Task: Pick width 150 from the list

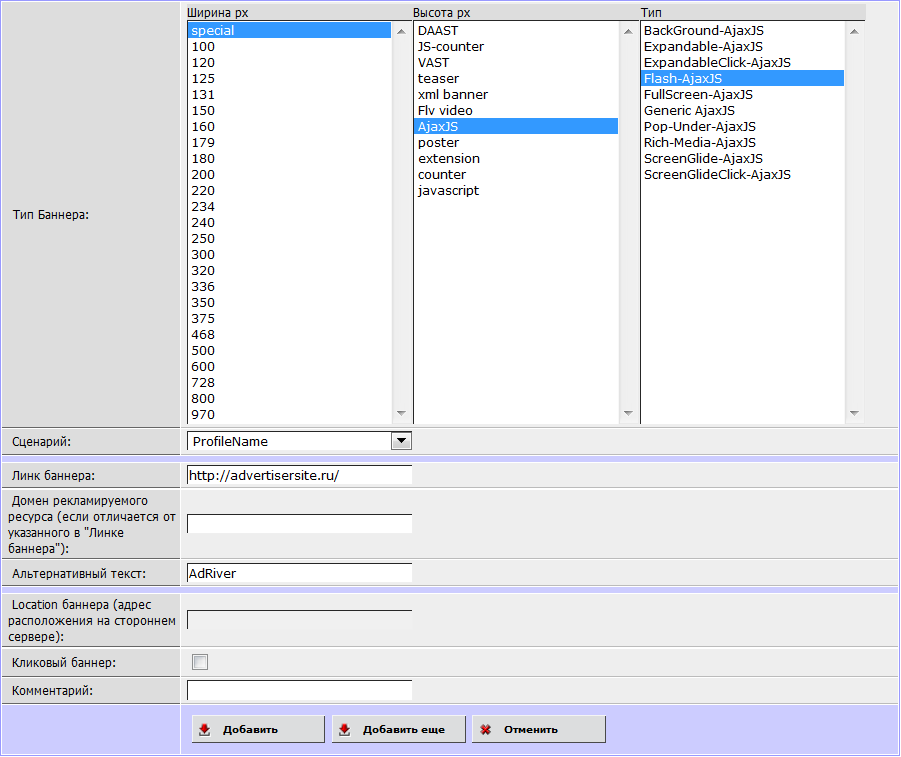Action: click(289, 110)
